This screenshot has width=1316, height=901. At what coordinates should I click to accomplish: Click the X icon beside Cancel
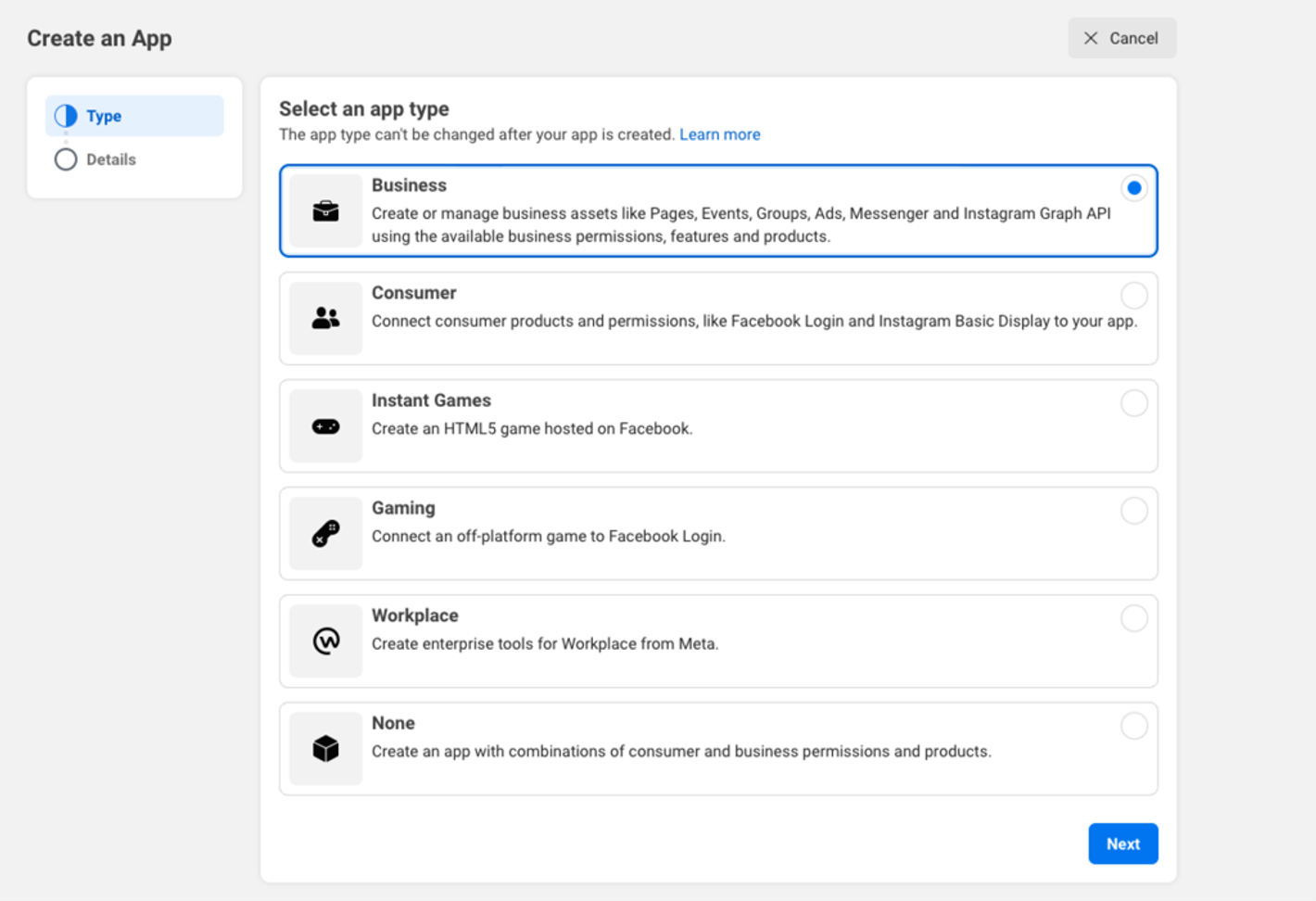1091,38
